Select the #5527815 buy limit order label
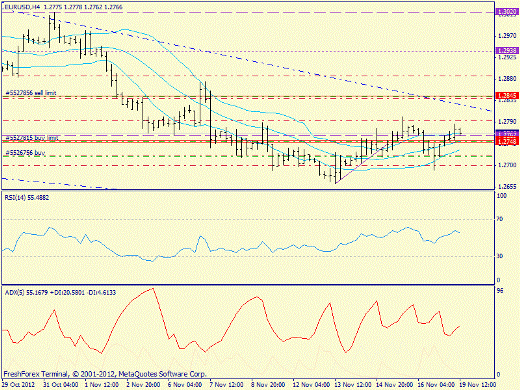This screenshot has width=520, height=390. tap(32, 138)
